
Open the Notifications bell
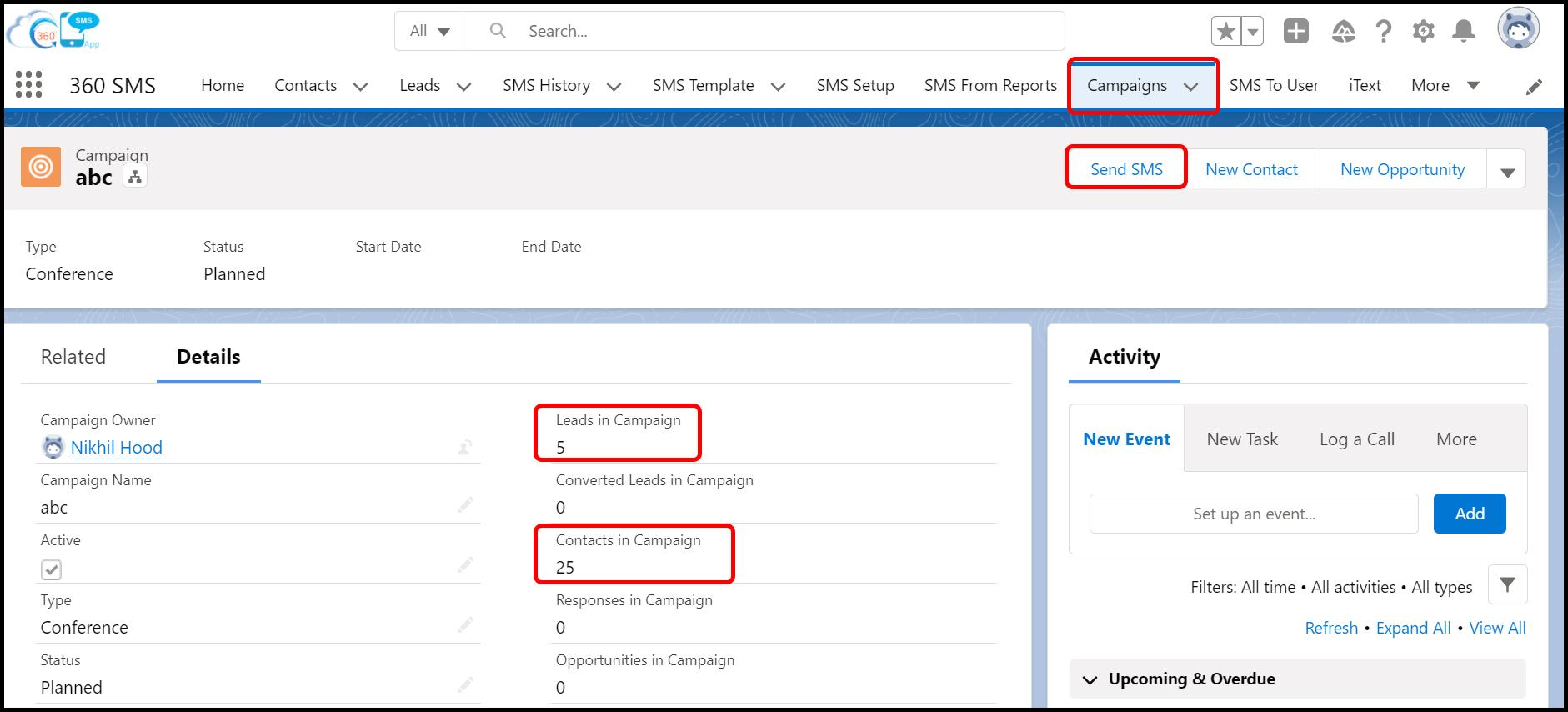(x=1463, y=32)
